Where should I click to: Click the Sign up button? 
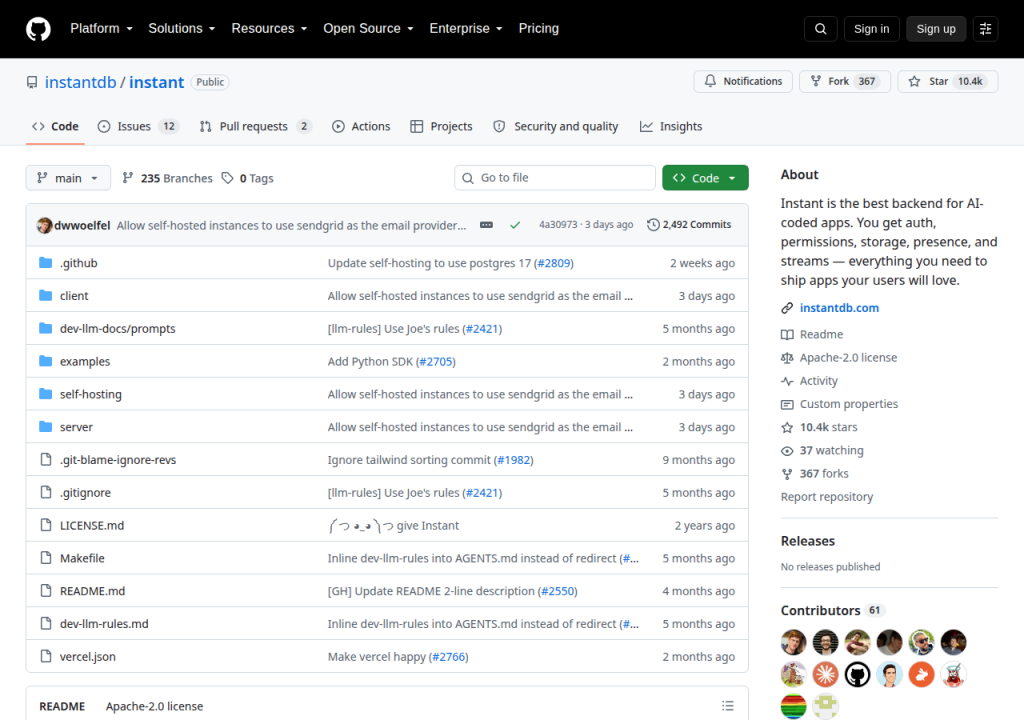click(x=936, y=29)
